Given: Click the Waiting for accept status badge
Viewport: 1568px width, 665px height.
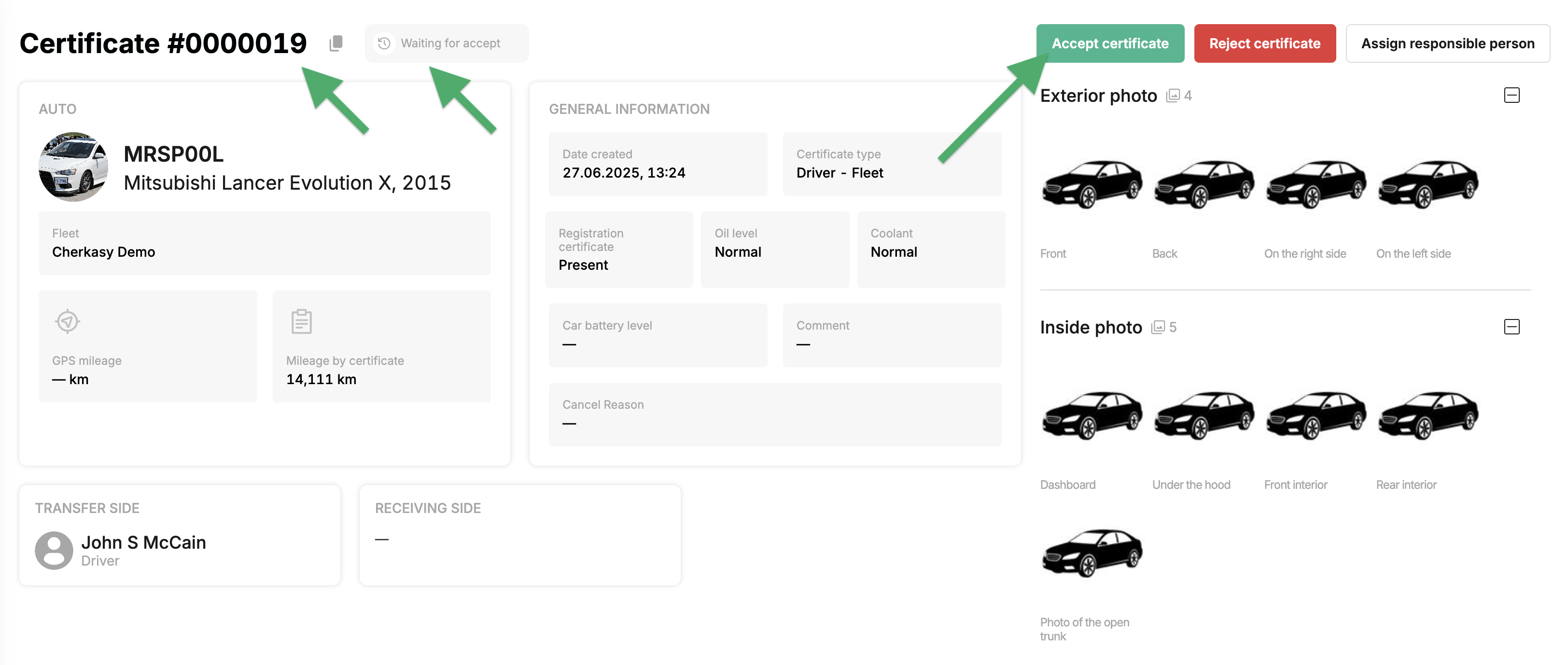Looking at the screenshot, I should tap(447, 43).
